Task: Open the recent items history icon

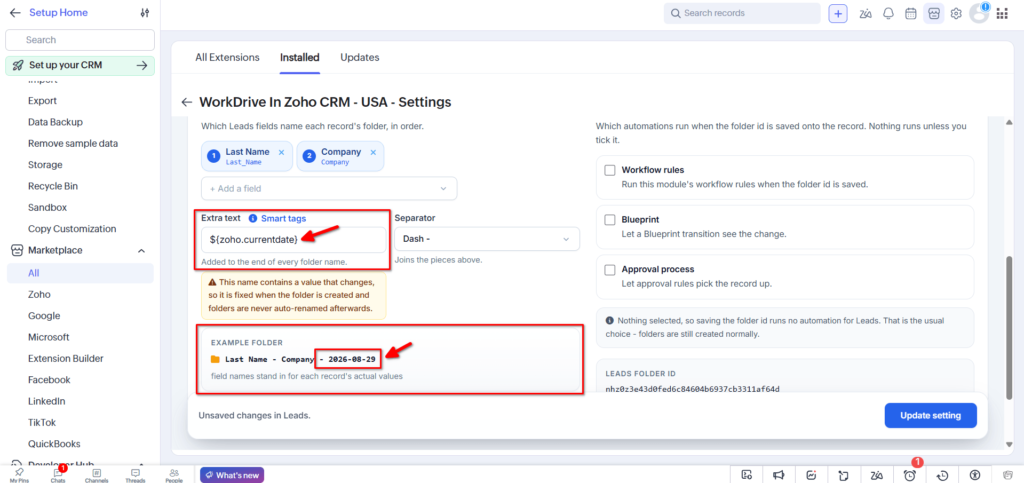Action: tap(942, 475)
